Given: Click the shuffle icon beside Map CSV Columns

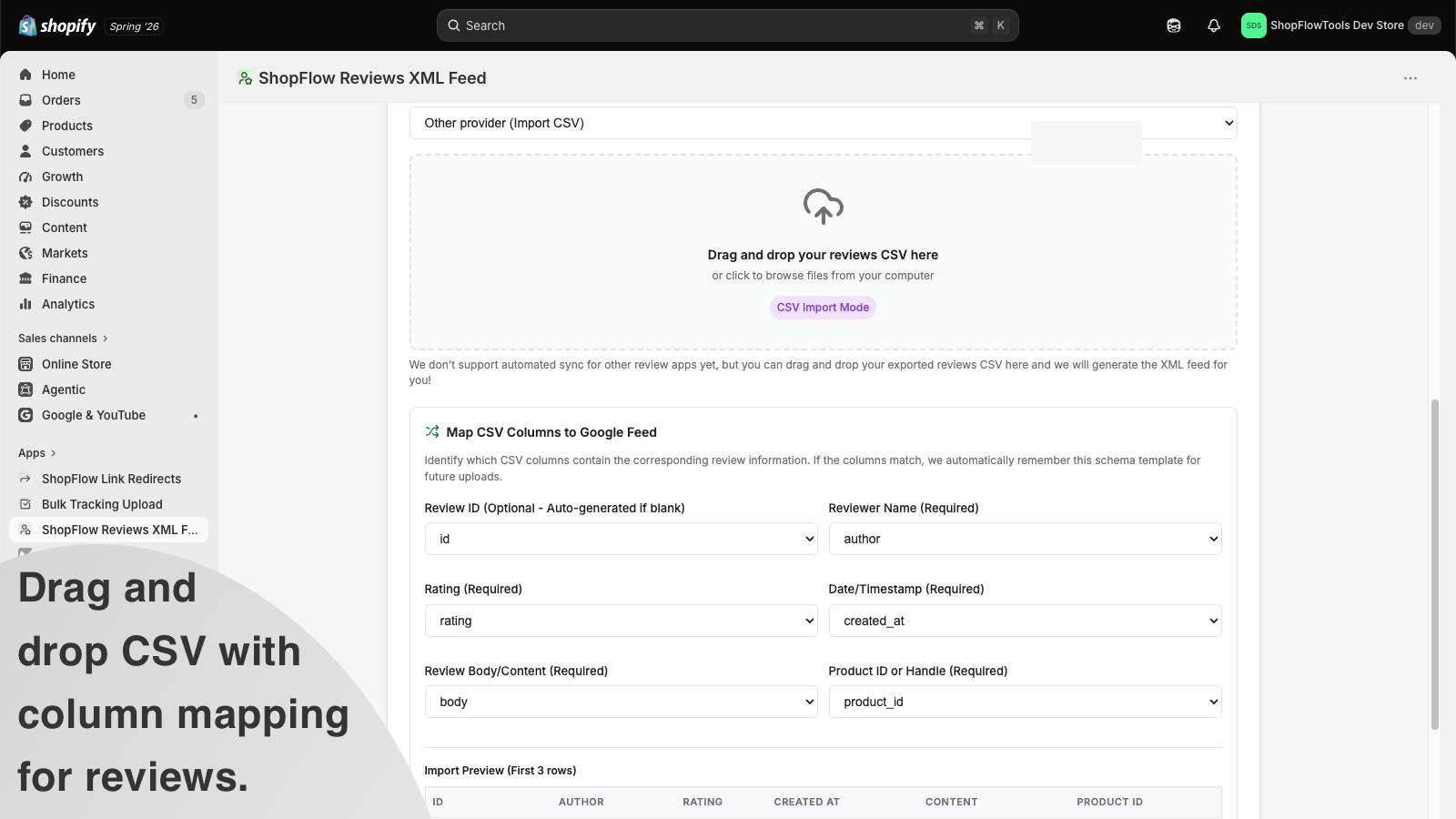Looking at the screenshot, I should (x=432, y=431).
